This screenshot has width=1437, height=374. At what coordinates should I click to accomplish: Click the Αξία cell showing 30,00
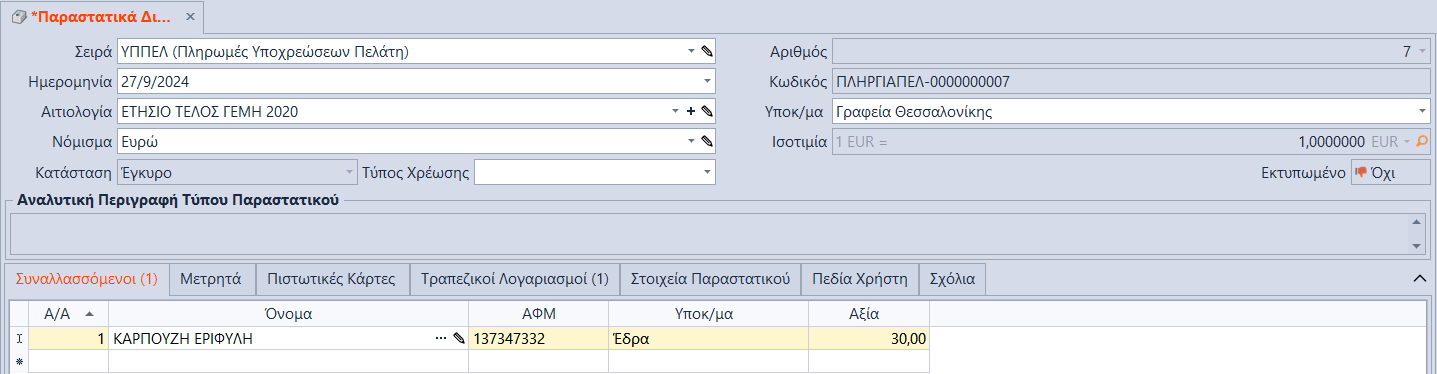[x=869, y=339]
